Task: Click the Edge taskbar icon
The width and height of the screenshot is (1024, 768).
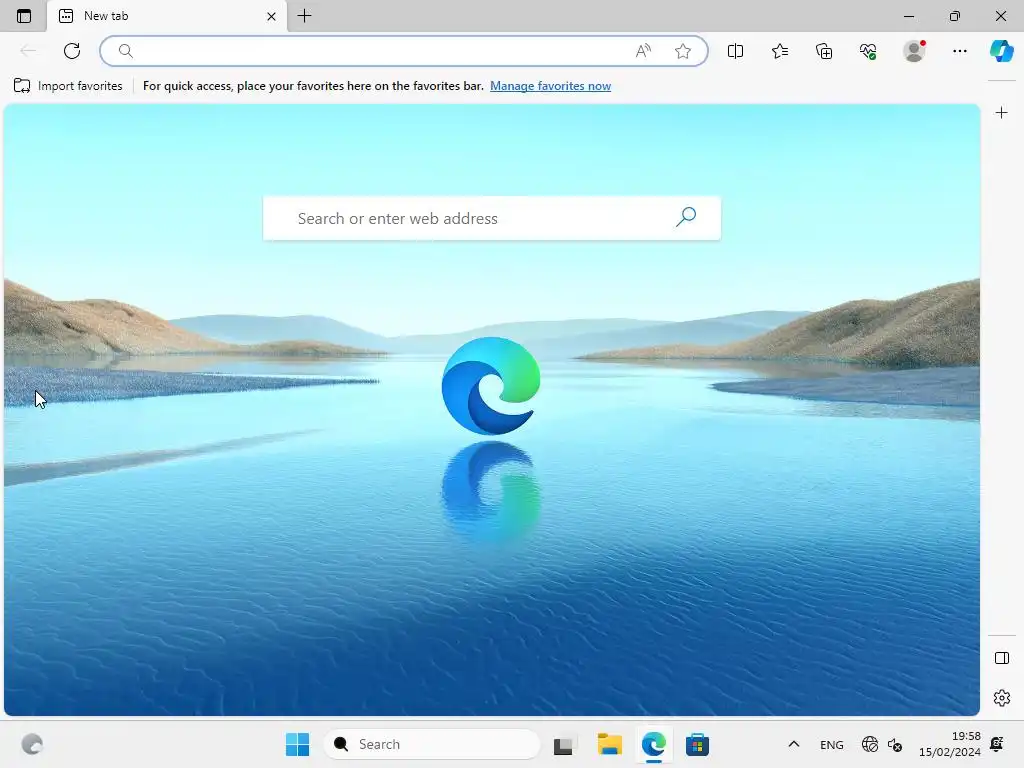Action: tap(654, 744)
